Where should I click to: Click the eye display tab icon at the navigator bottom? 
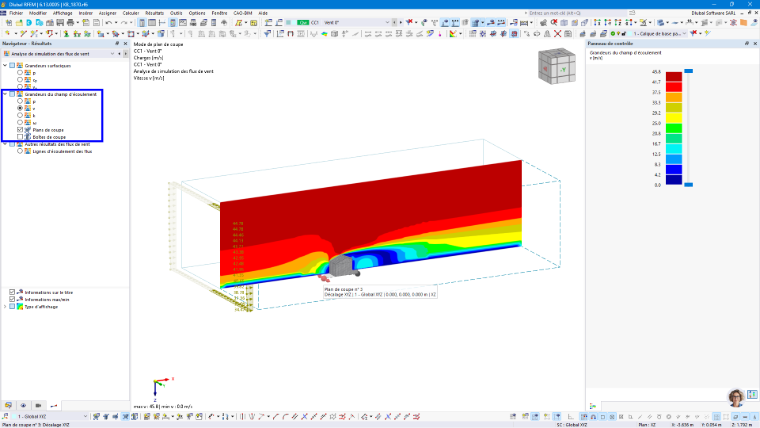(x=23, y=406)
